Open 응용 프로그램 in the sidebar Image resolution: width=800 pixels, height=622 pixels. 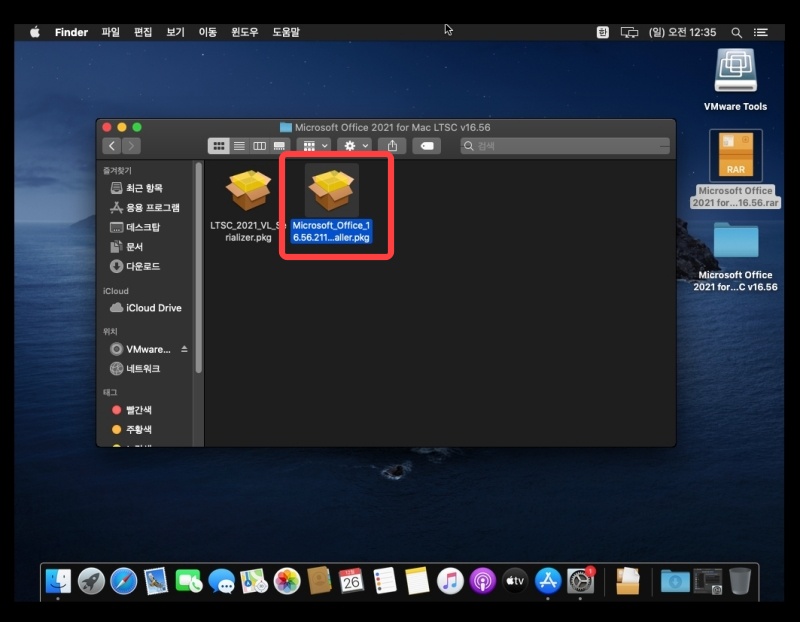click(145, 207)
